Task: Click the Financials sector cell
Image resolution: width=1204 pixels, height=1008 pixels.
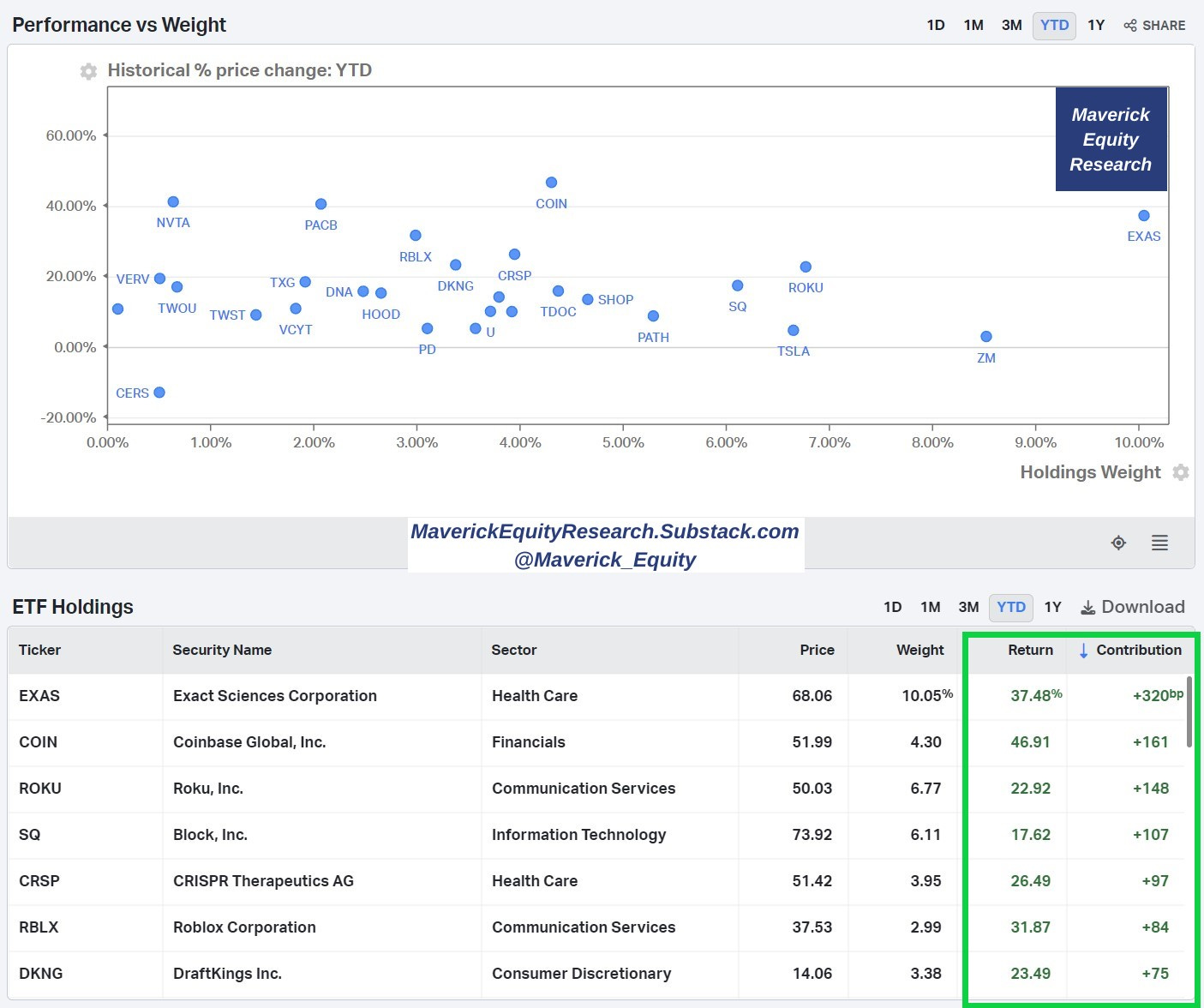Action: point(529,742)
